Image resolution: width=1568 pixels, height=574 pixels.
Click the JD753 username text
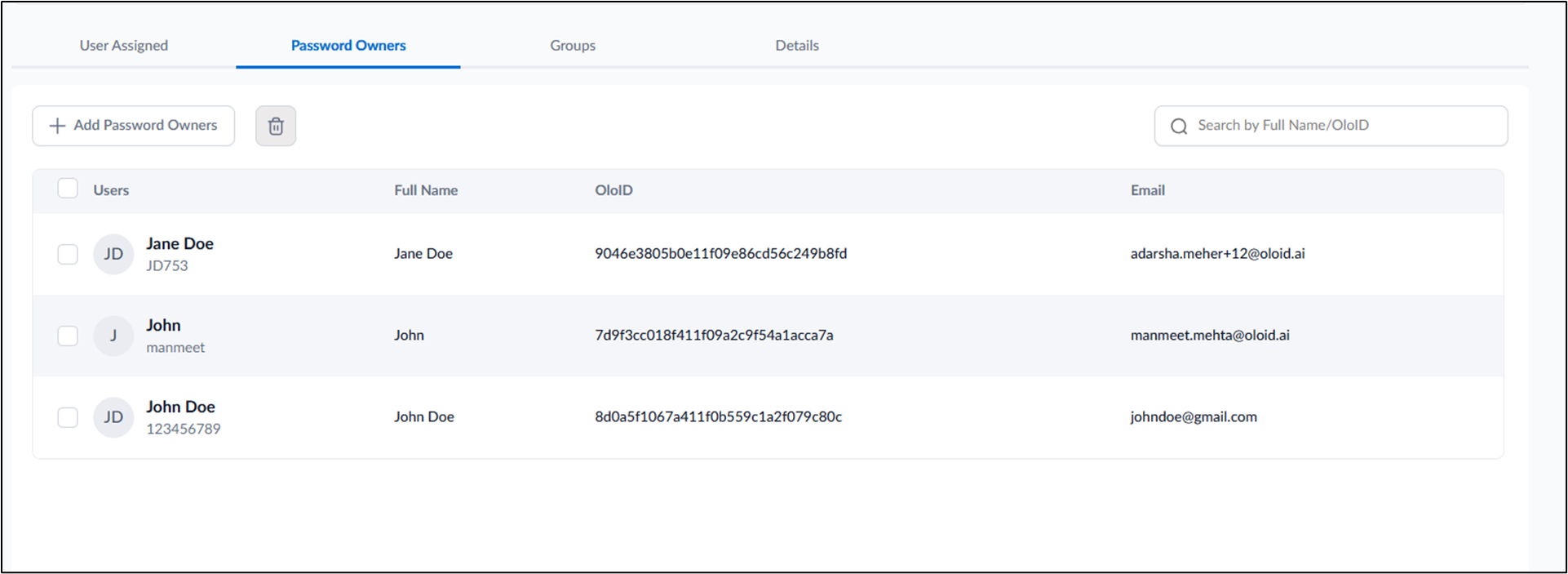coord(167,265)
